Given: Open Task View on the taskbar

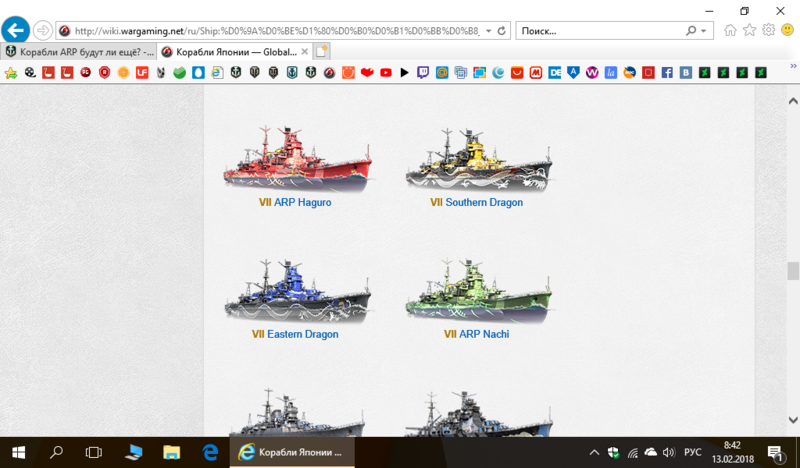Looking at the screenshot, I should coord(94,452).
